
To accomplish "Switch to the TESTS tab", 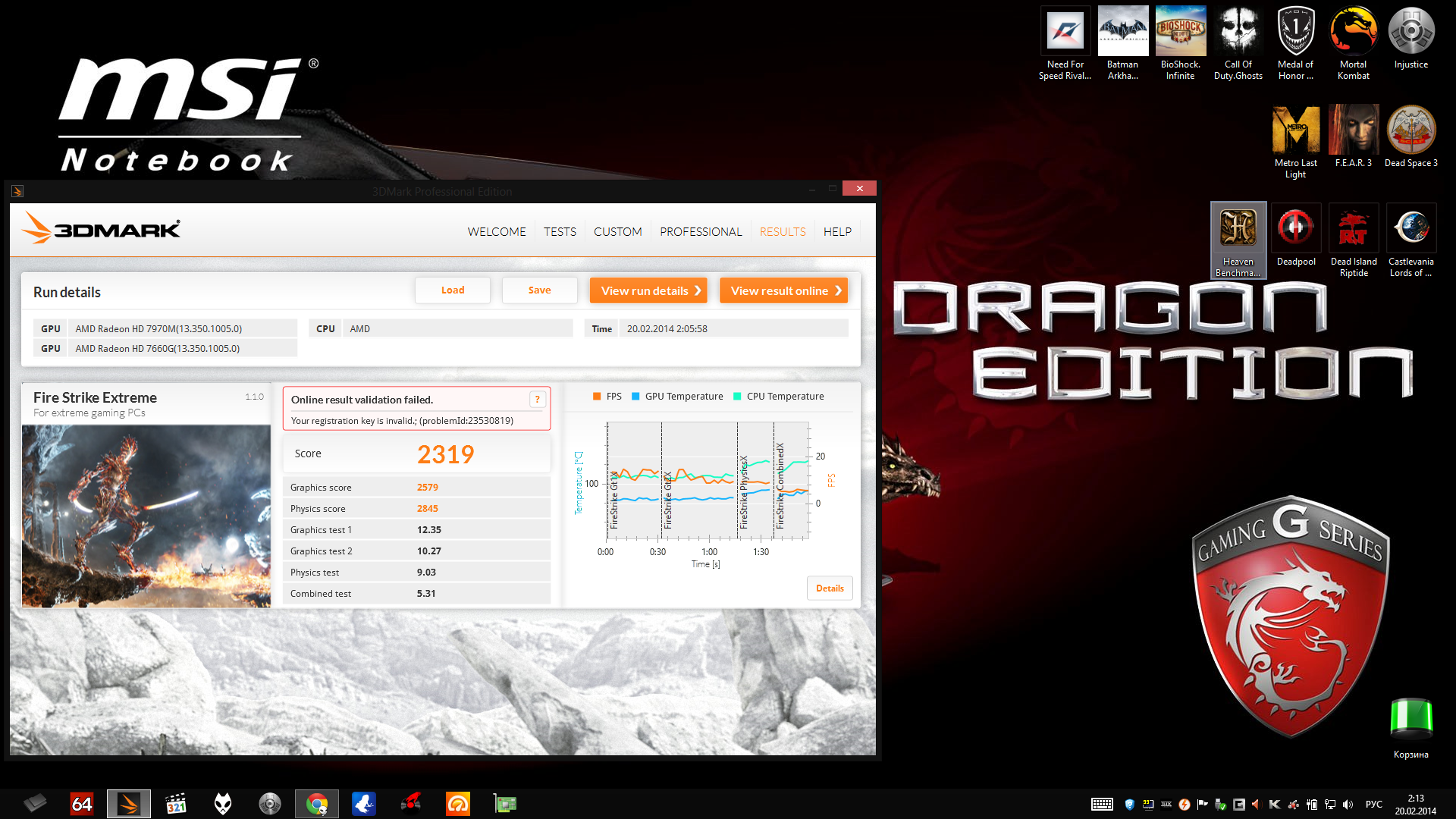I will (560, 231).
